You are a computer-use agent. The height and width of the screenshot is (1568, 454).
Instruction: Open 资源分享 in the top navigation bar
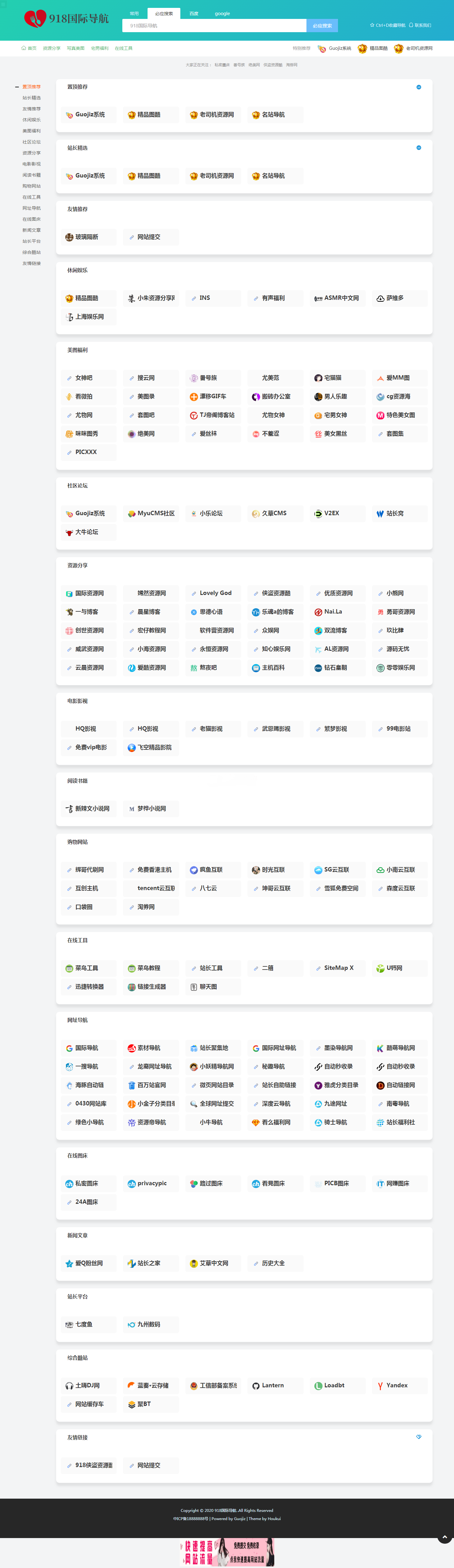point(52,48)
